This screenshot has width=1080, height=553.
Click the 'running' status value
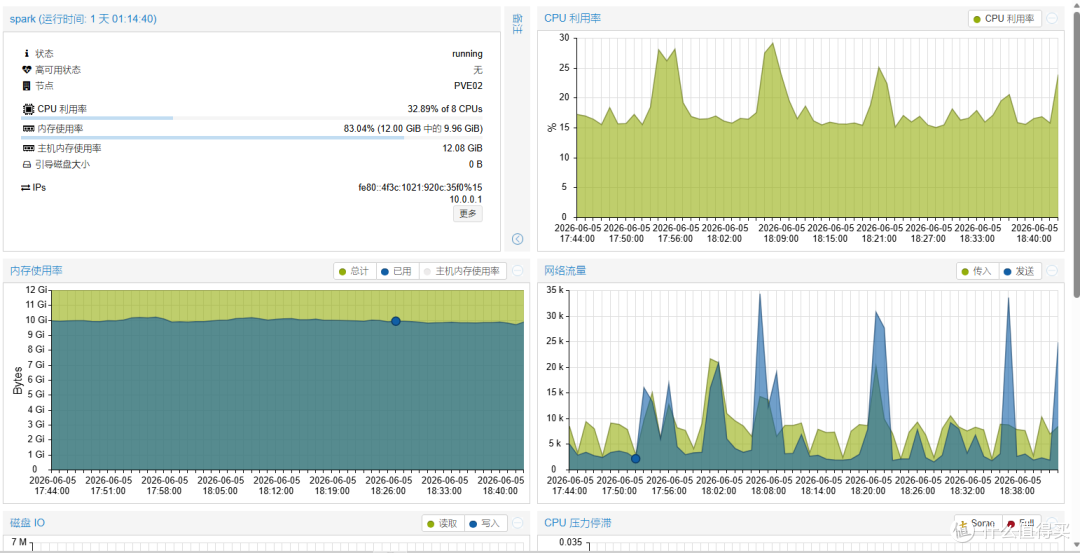coord(467,54)
